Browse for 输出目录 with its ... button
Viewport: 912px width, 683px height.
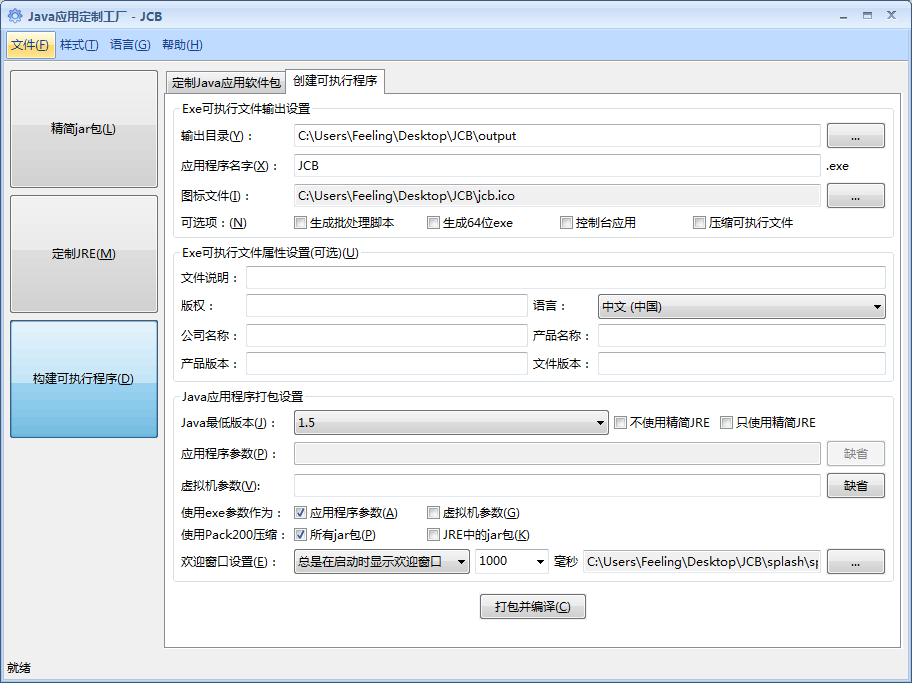point(856,136)
